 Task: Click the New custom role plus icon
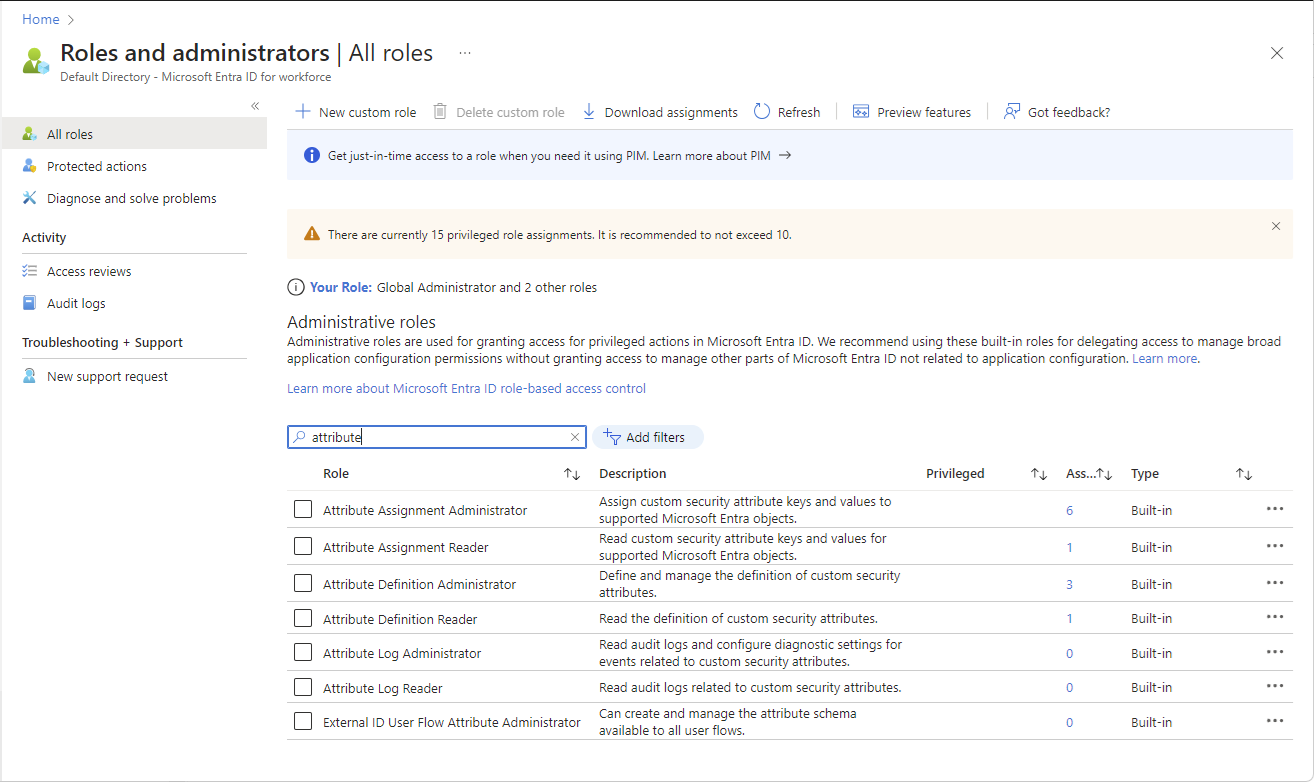303,112
